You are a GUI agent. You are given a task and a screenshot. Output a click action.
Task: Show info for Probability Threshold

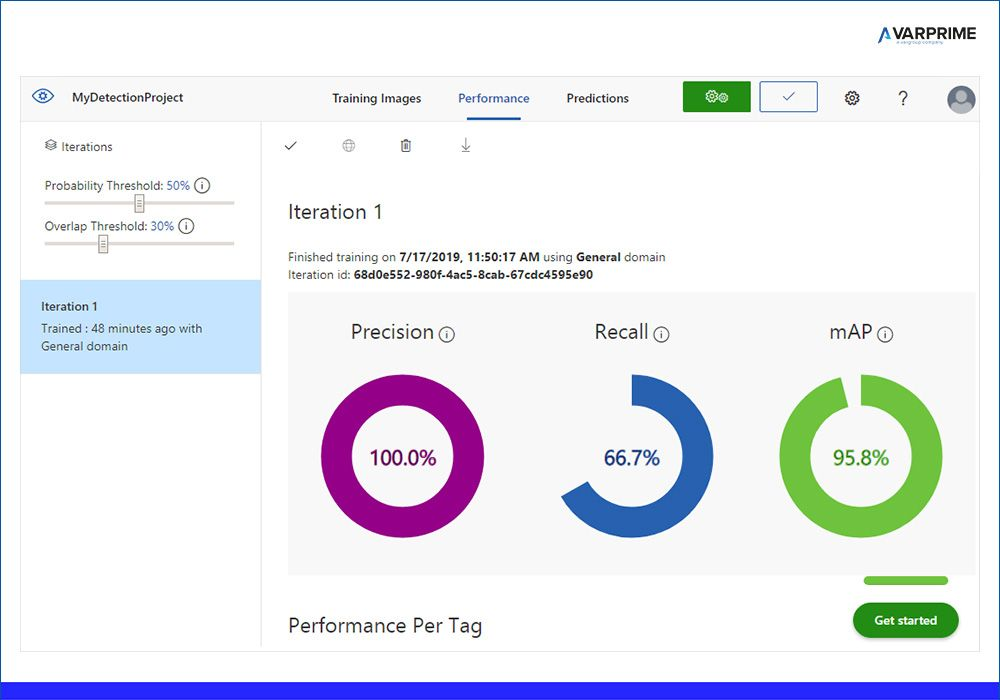[202, 186]
